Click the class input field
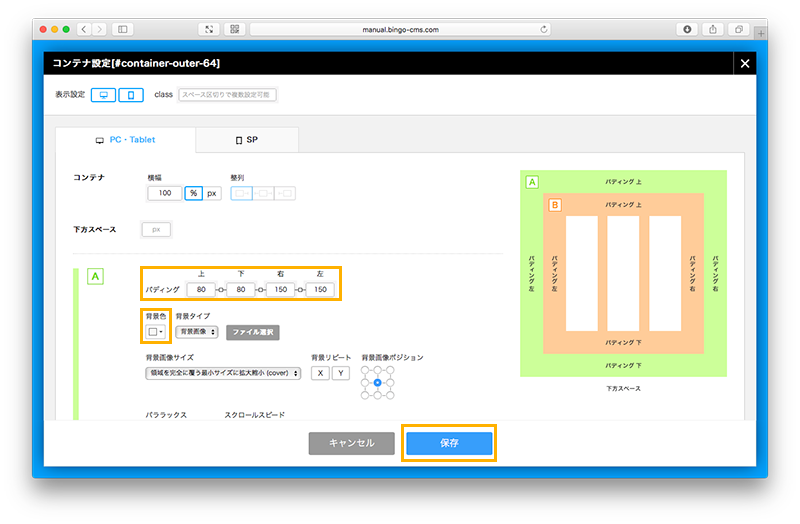 [227, 94]
